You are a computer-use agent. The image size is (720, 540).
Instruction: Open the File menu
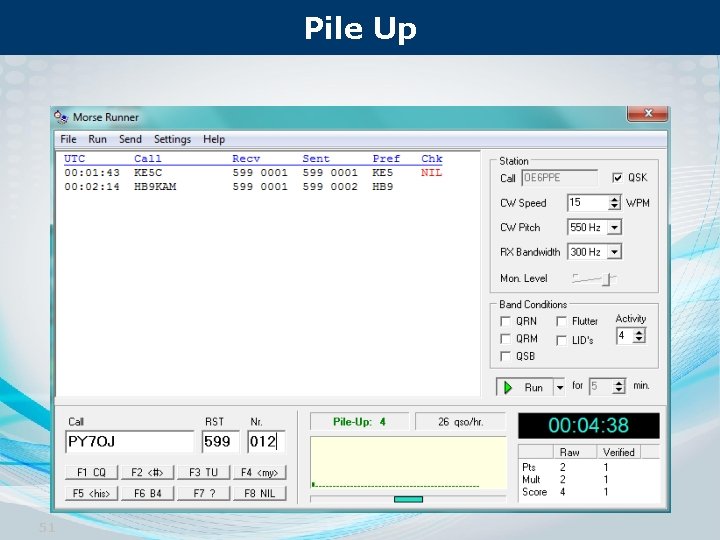(x=68, y=139)
